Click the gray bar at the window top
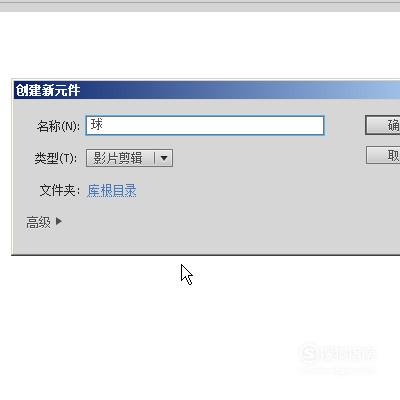This screenshot has height=400, width=400. click(200, 6)
